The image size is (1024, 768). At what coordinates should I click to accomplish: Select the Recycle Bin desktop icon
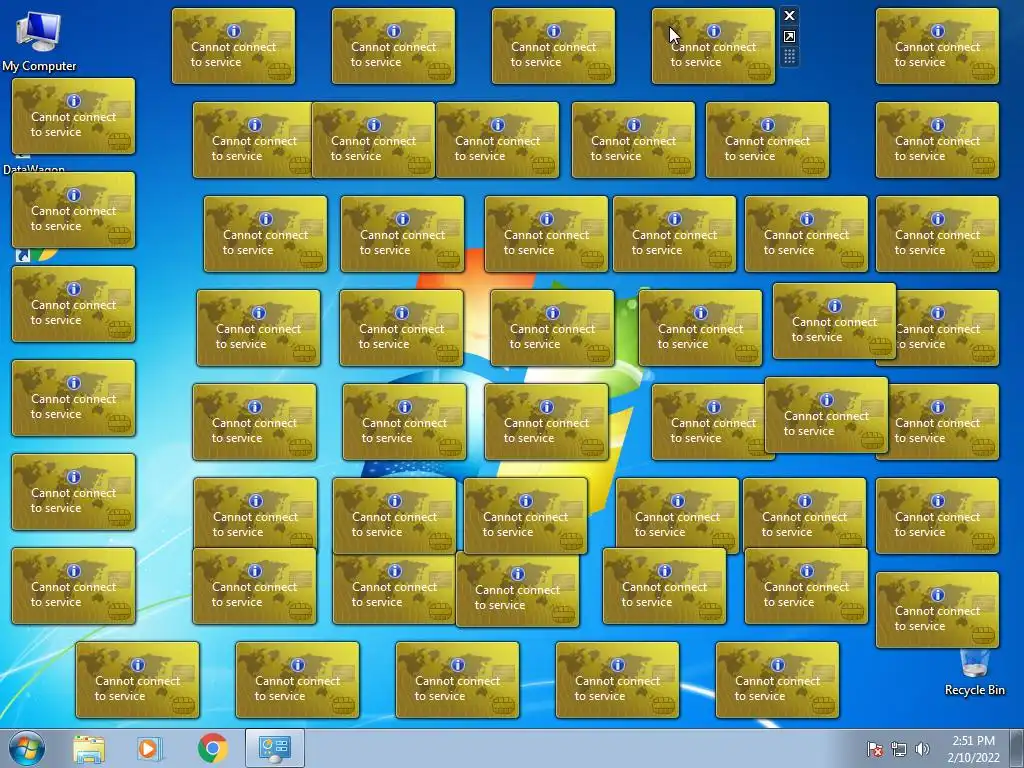point(974,673)
